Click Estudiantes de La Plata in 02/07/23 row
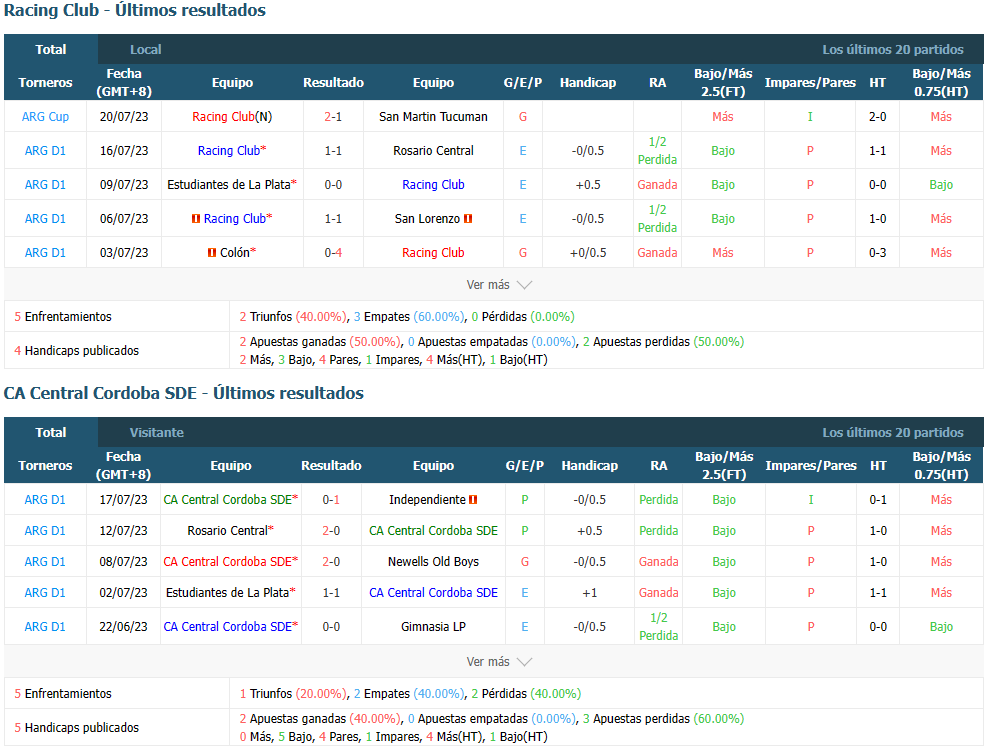989x750 pixels. [x=228, y=593]
